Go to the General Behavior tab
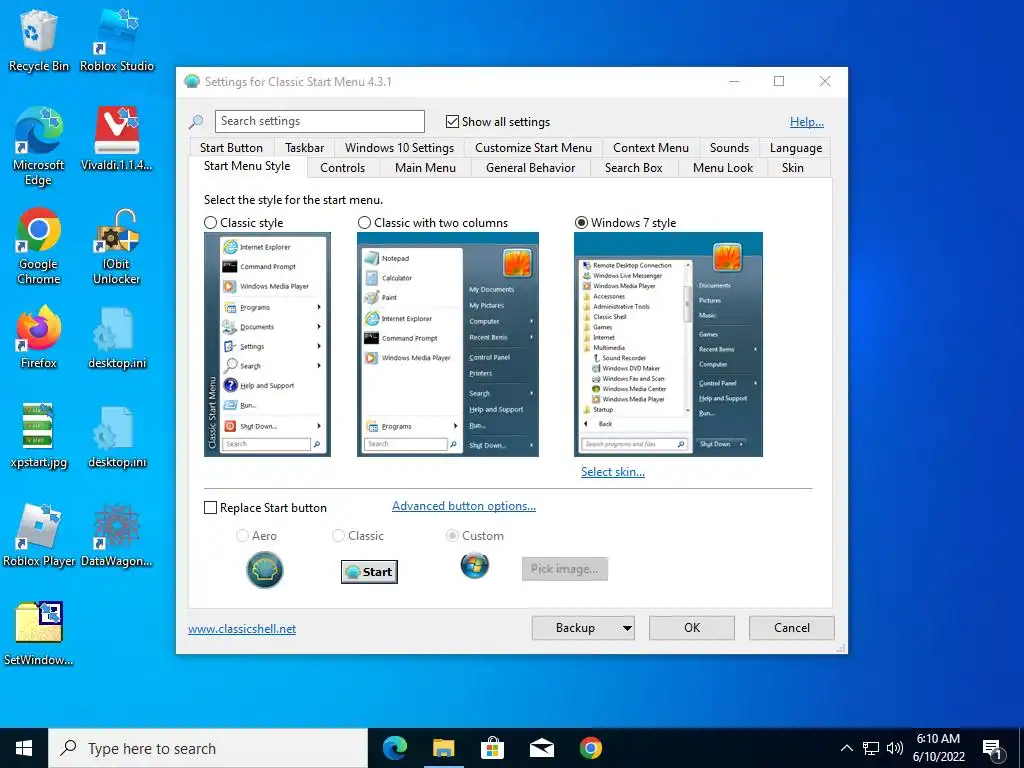The width and height of the screenshot is (1024, 768). (x=530, y=168)
